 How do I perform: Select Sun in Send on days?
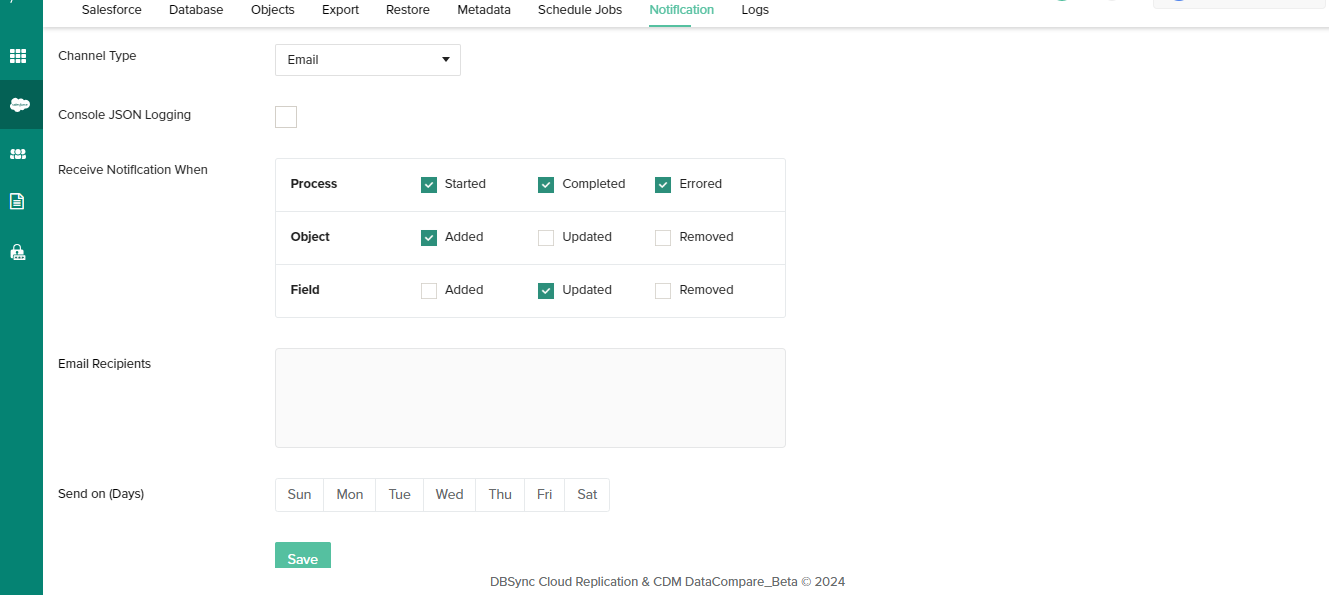point(299,495)
